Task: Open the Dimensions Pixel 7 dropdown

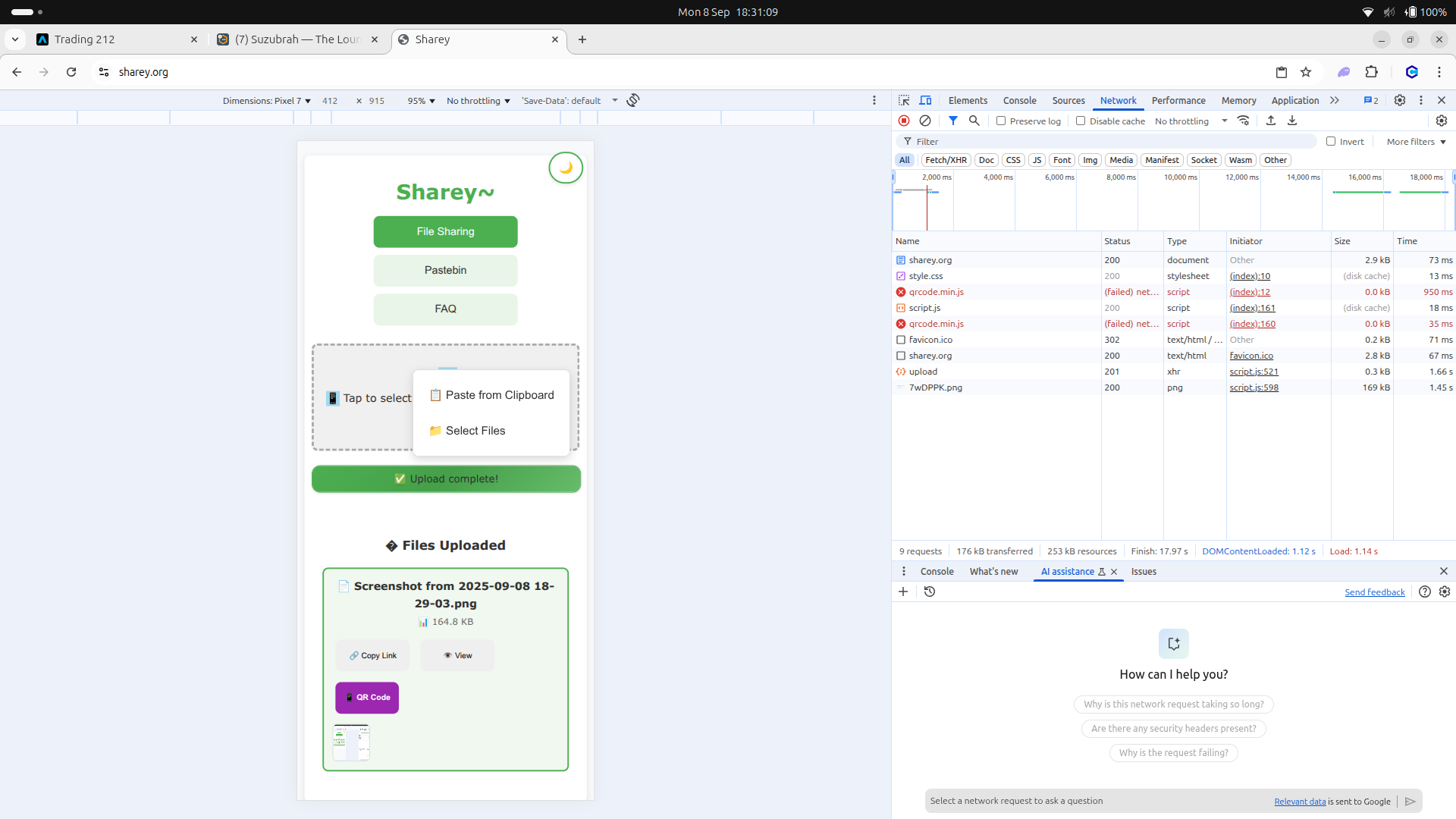Action: [267, 101]
